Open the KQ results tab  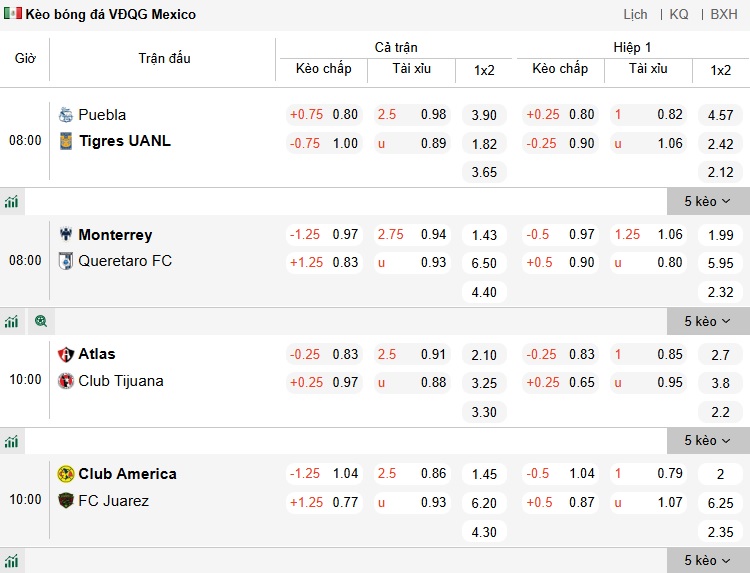[679, 15]
